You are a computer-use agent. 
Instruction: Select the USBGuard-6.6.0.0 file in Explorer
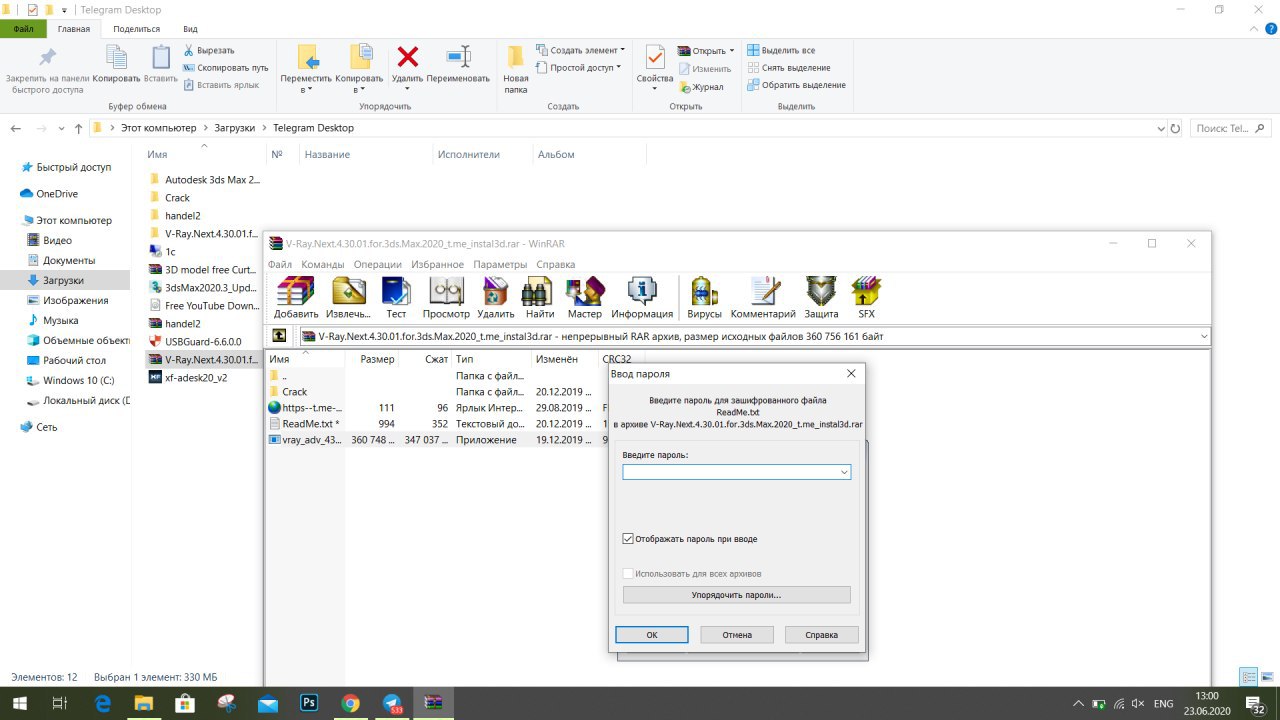pyautogui.click(x=203, y=341)
